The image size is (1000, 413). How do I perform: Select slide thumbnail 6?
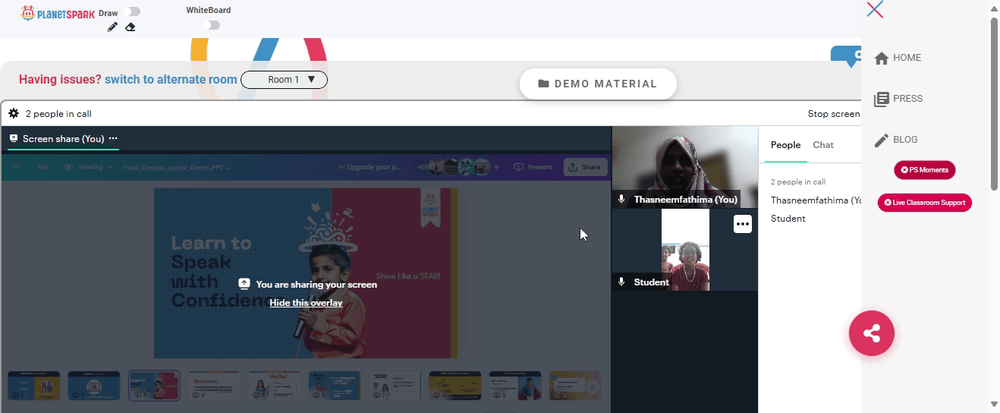335,386
